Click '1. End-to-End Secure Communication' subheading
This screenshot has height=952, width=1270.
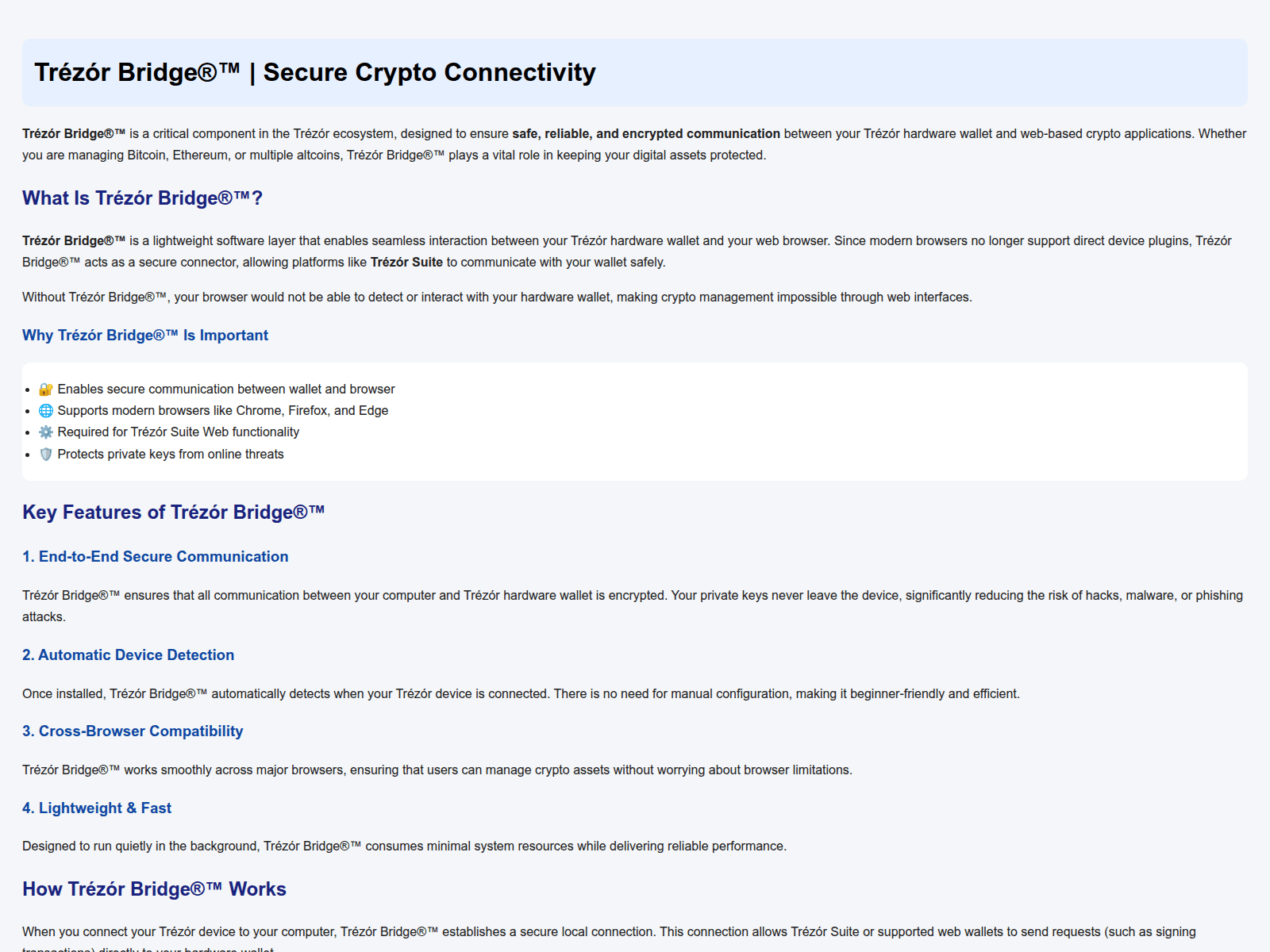pos(156,557)
